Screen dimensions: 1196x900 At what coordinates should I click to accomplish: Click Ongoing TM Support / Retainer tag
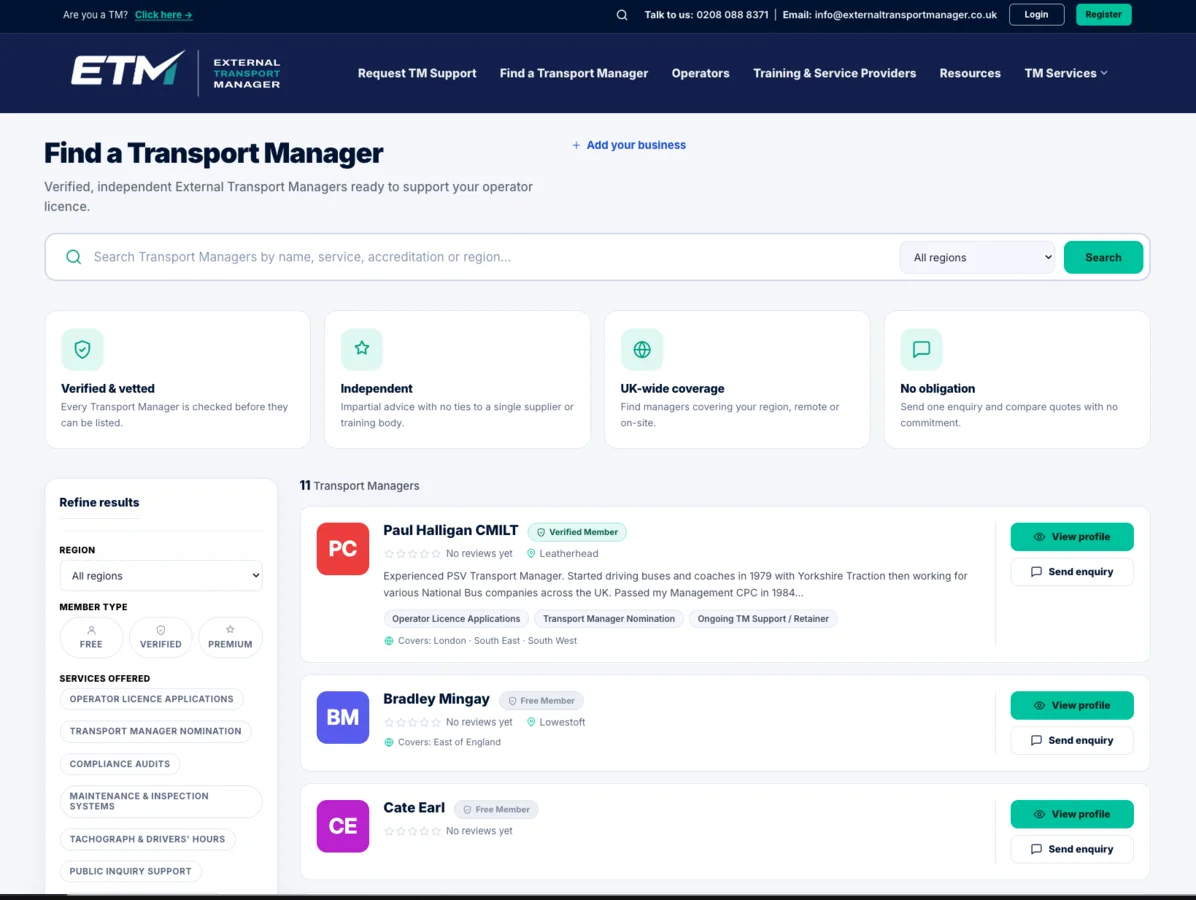point(763,619)
